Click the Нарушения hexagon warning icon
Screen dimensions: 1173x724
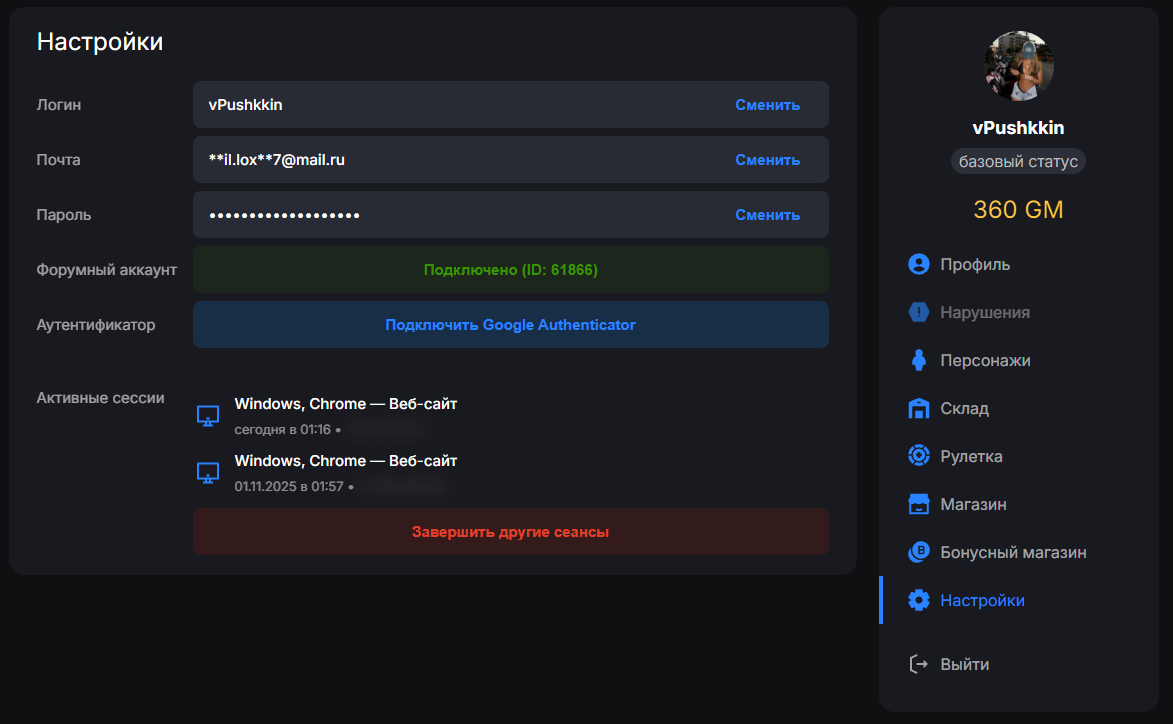click(918, 312)
